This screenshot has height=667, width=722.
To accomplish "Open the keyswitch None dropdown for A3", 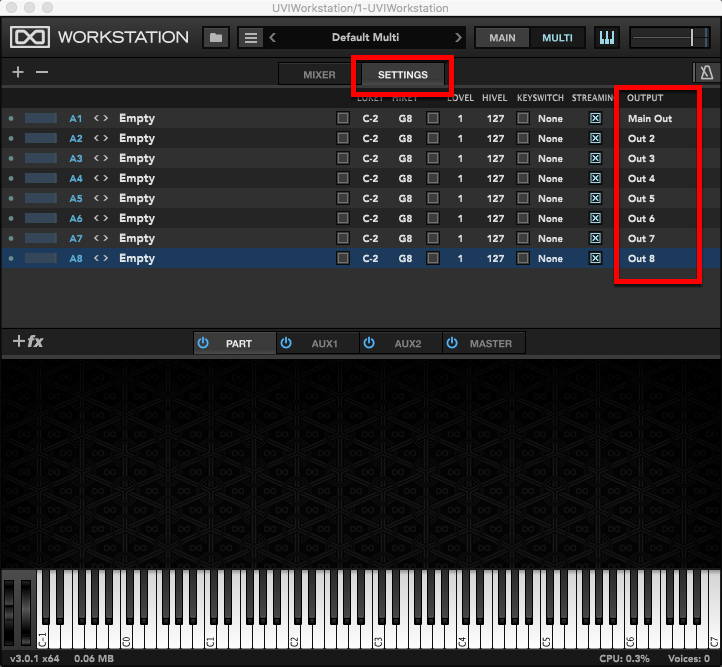I will tap(550, 159).
